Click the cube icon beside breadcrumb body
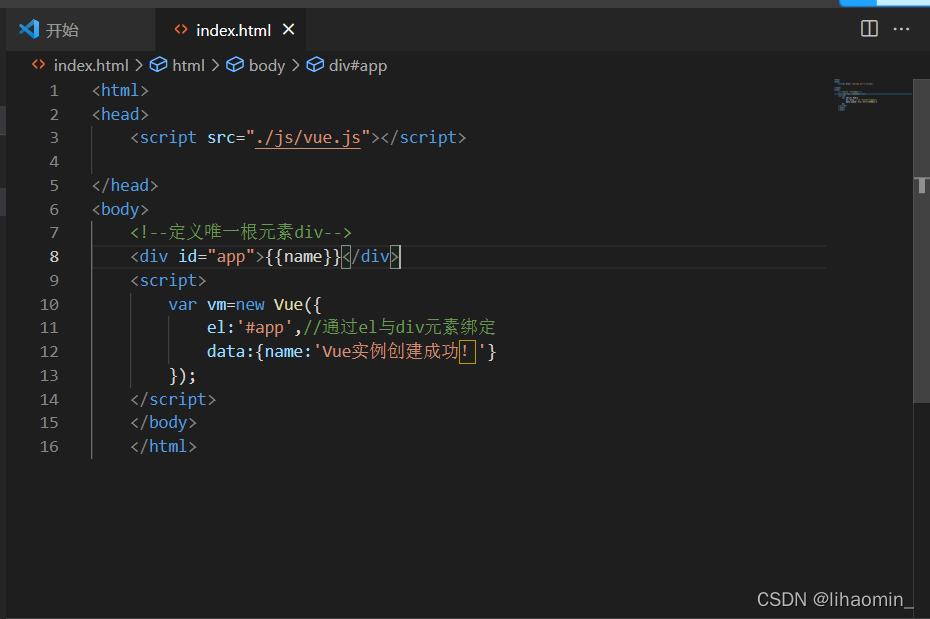 click(x=235, y=64)
